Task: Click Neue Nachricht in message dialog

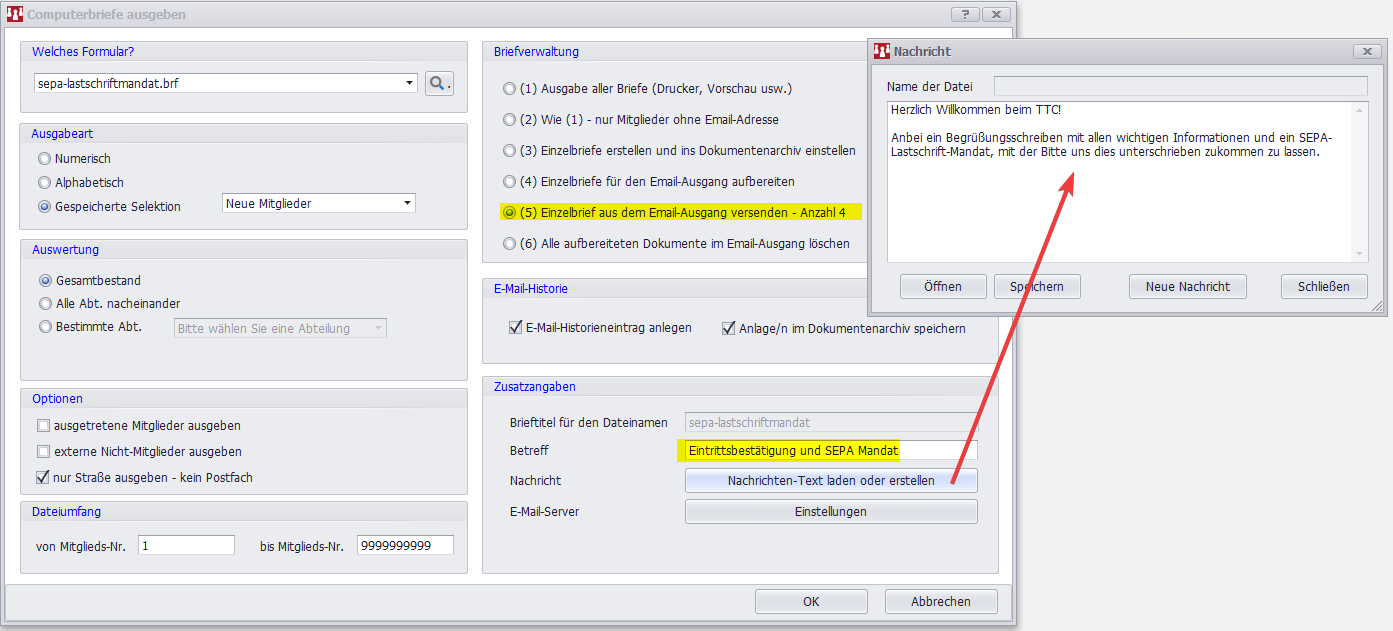Action: point(1187,287)
